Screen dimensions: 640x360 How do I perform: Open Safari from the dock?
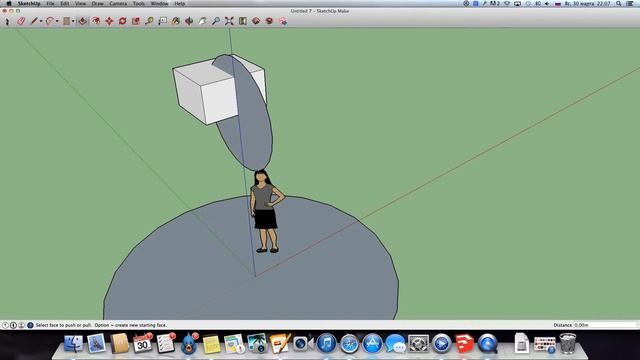[349, 344]
